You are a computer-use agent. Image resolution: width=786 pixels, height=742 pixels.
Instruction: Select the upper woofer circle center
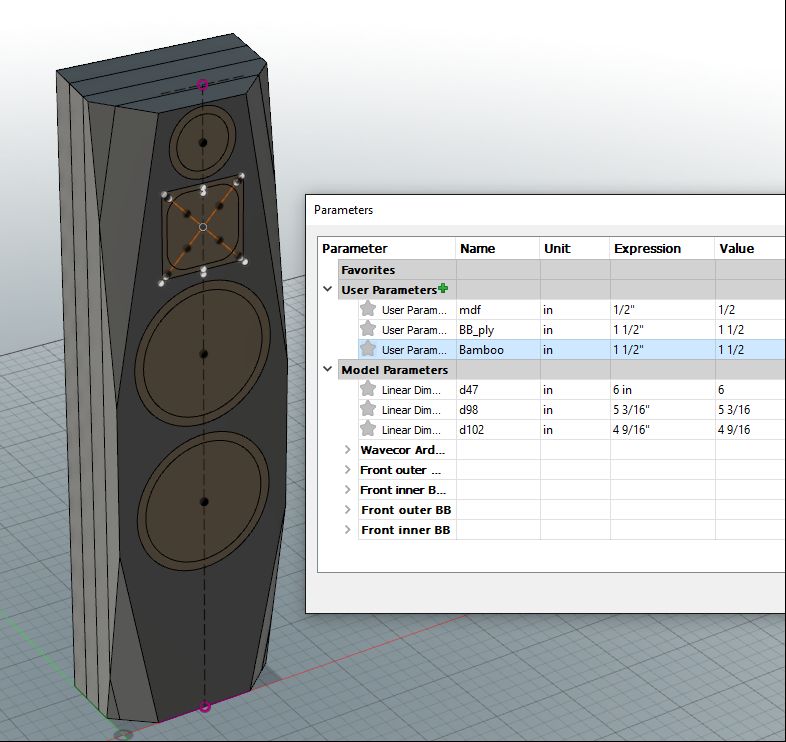(x=204, y=354)
